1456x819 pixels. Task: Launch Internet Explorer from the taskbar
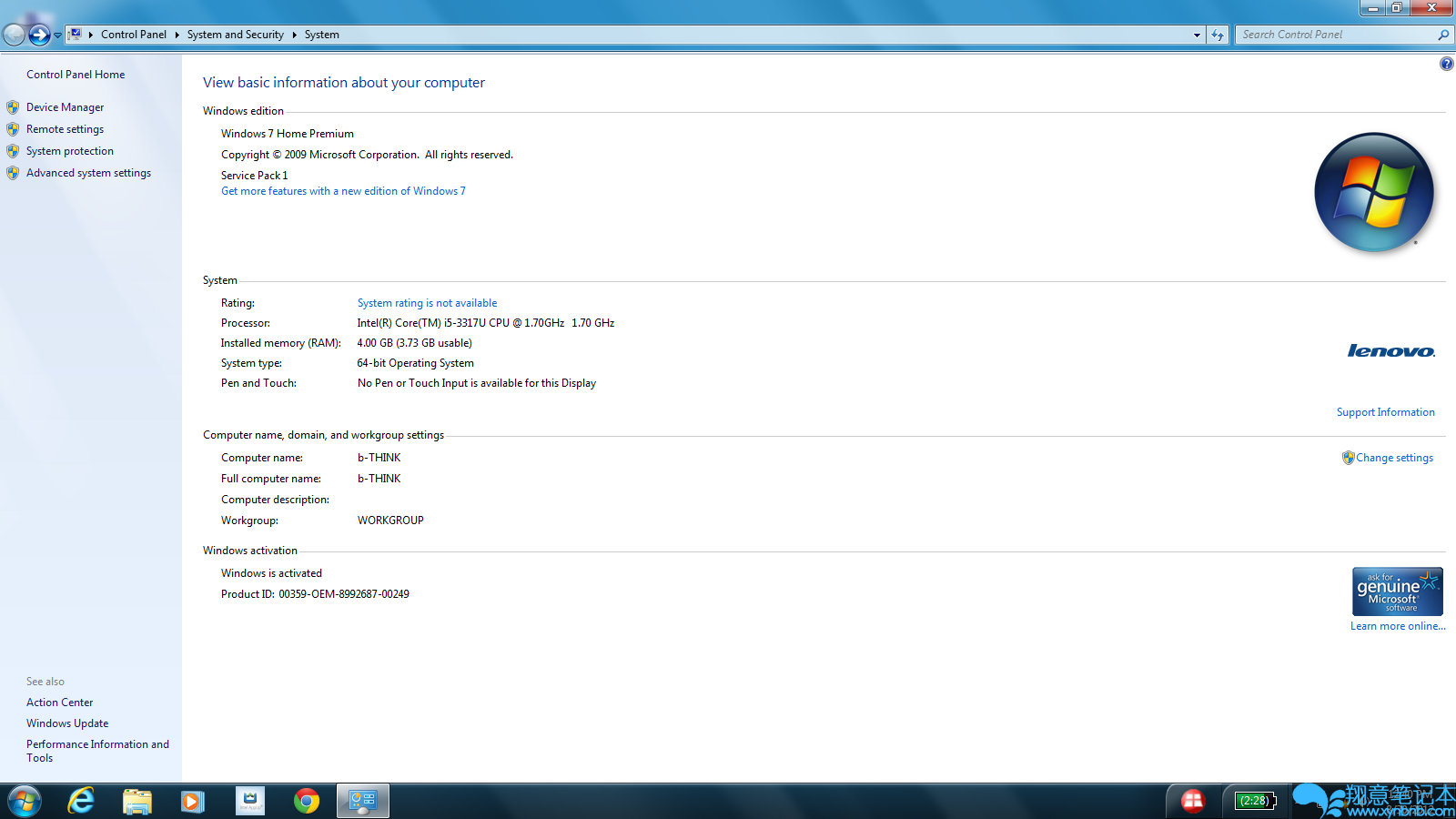81,802
